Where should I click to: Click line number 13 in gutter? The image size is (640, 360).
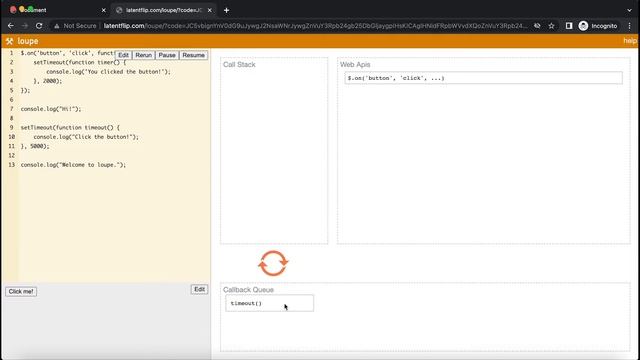pos(11,165)
